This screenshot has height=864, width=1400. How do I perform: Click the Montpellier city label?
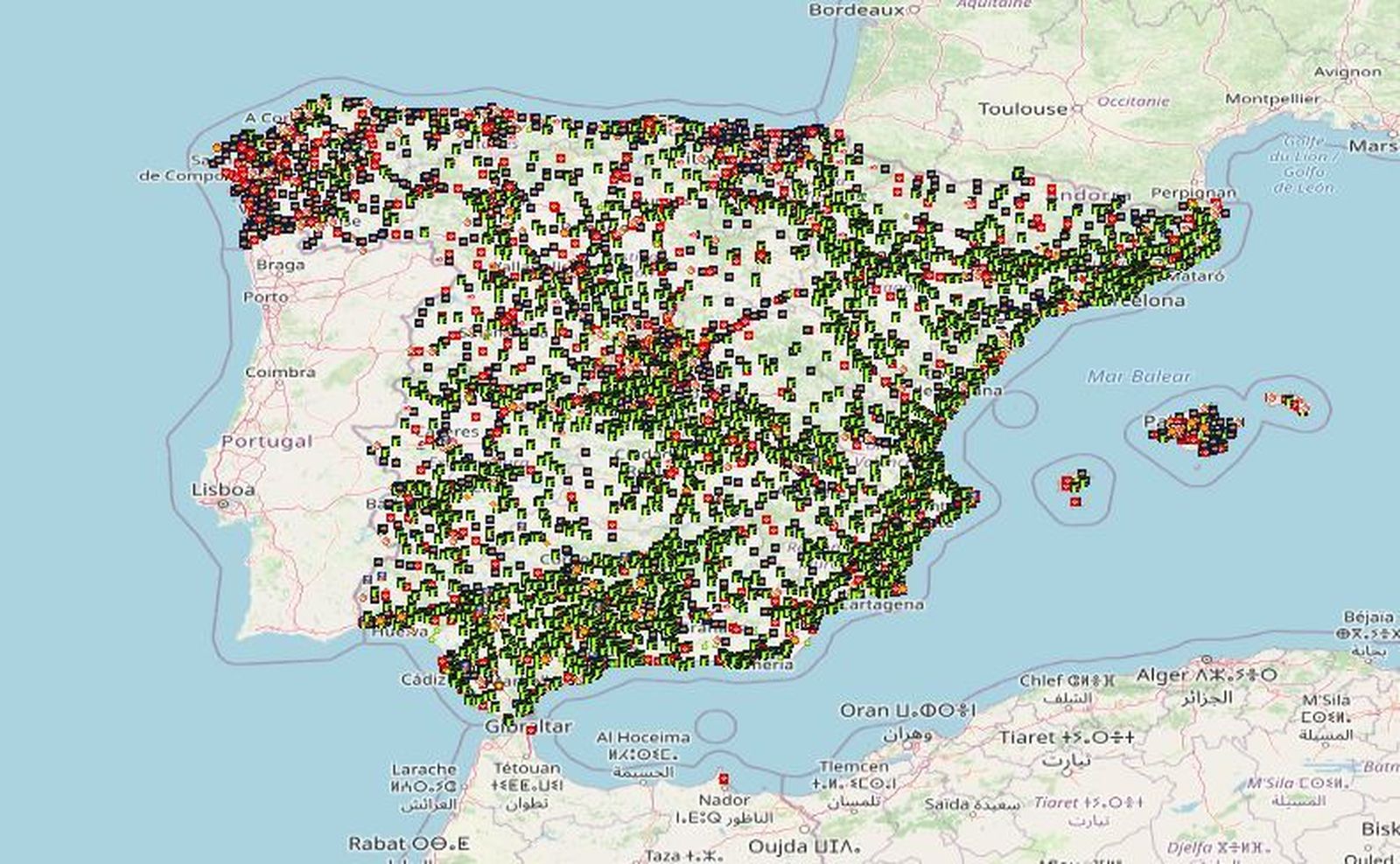pos(1272,99)
